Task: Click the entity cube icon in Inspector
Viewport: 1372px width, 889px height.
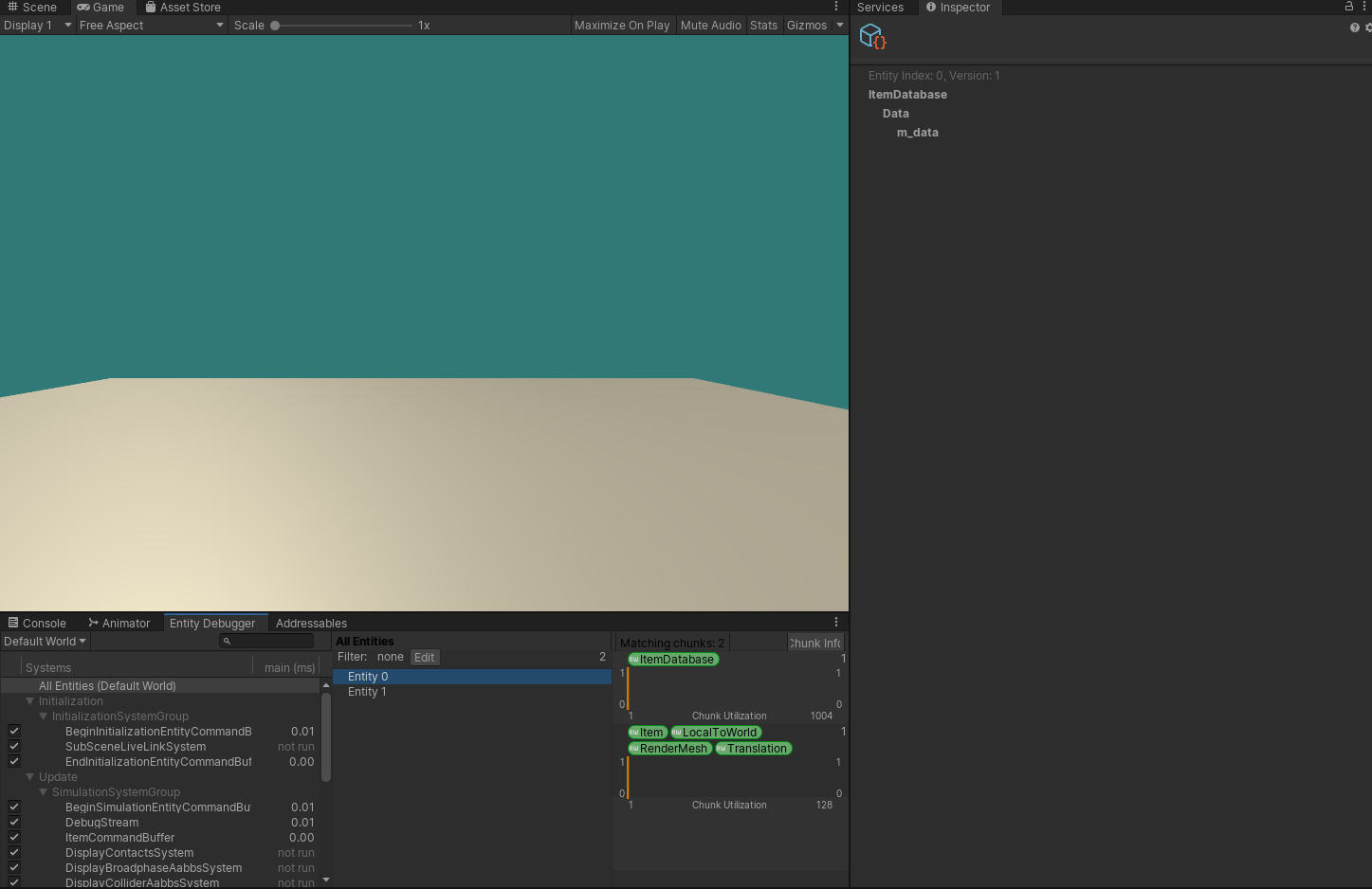Action: (x=871, y=36)
